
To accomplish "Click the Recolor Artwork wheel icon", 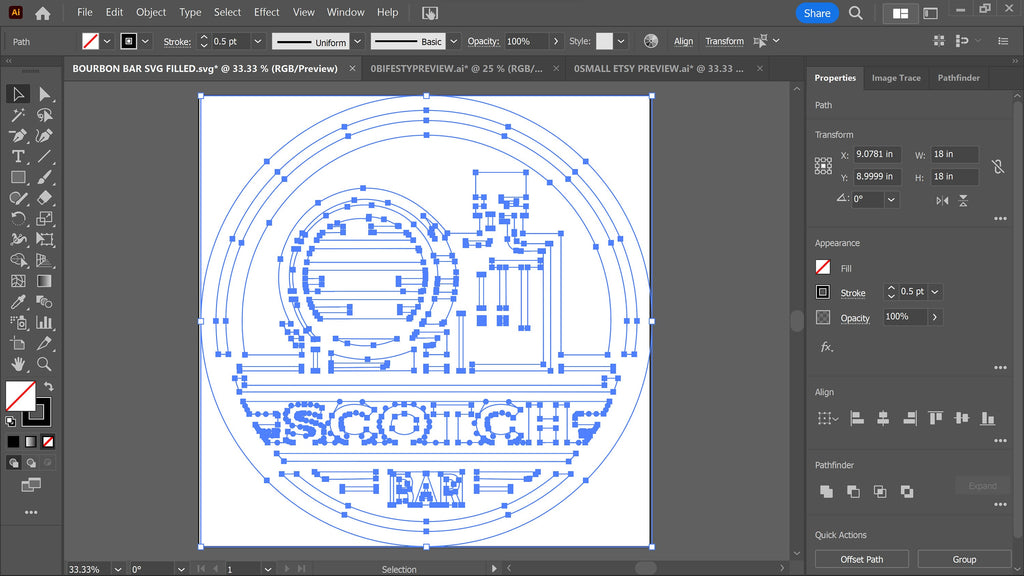I will [x=650, y=41].
